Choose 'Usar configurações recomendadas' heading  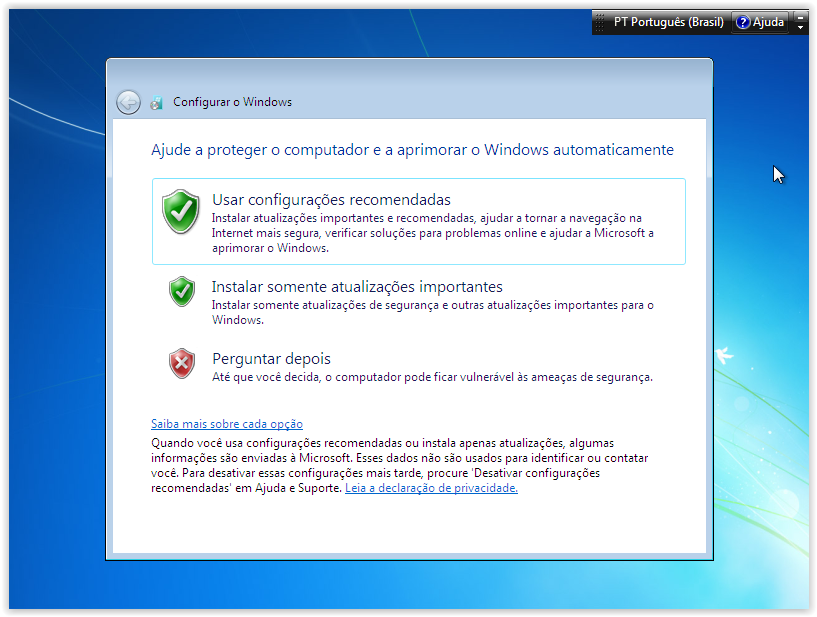pyautogui.click(x=331, y=199)
